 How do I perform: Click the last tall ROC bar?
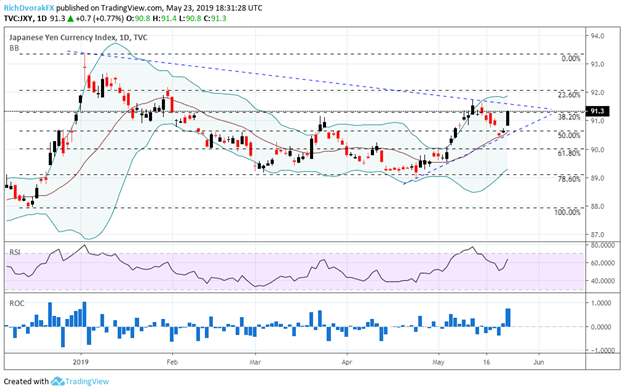pyautogui.click(x=508, y=318)
